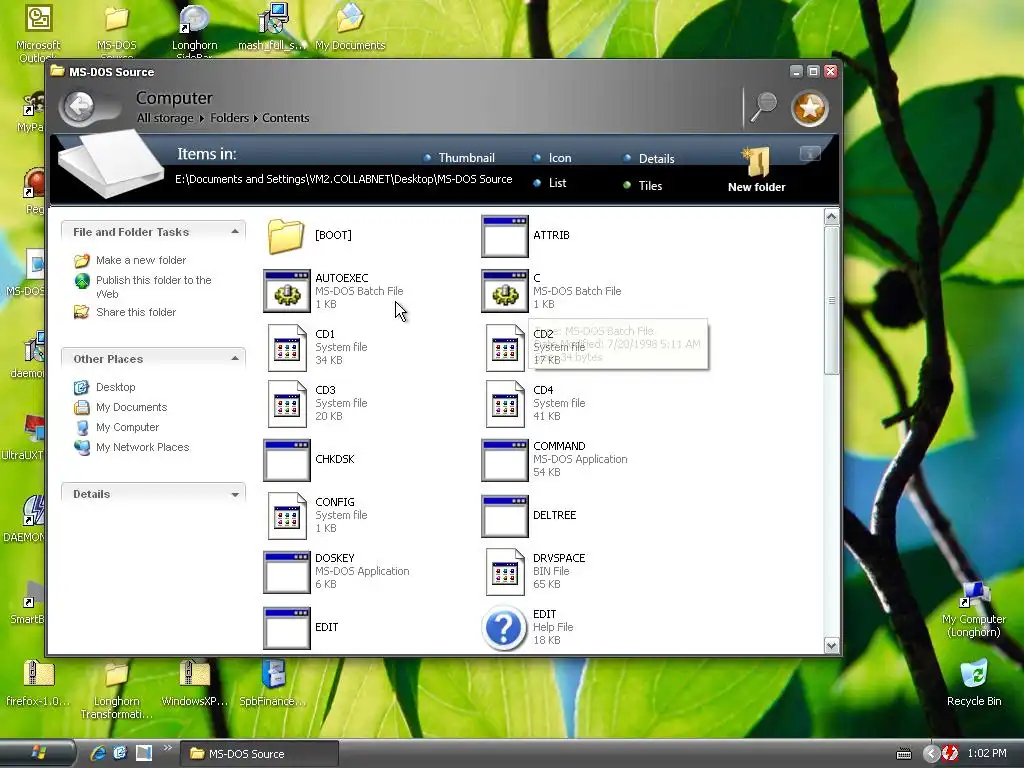This screenshot has width=1024, height=768.
Task: Click the small button beside New folder
Action: point(810,154)
